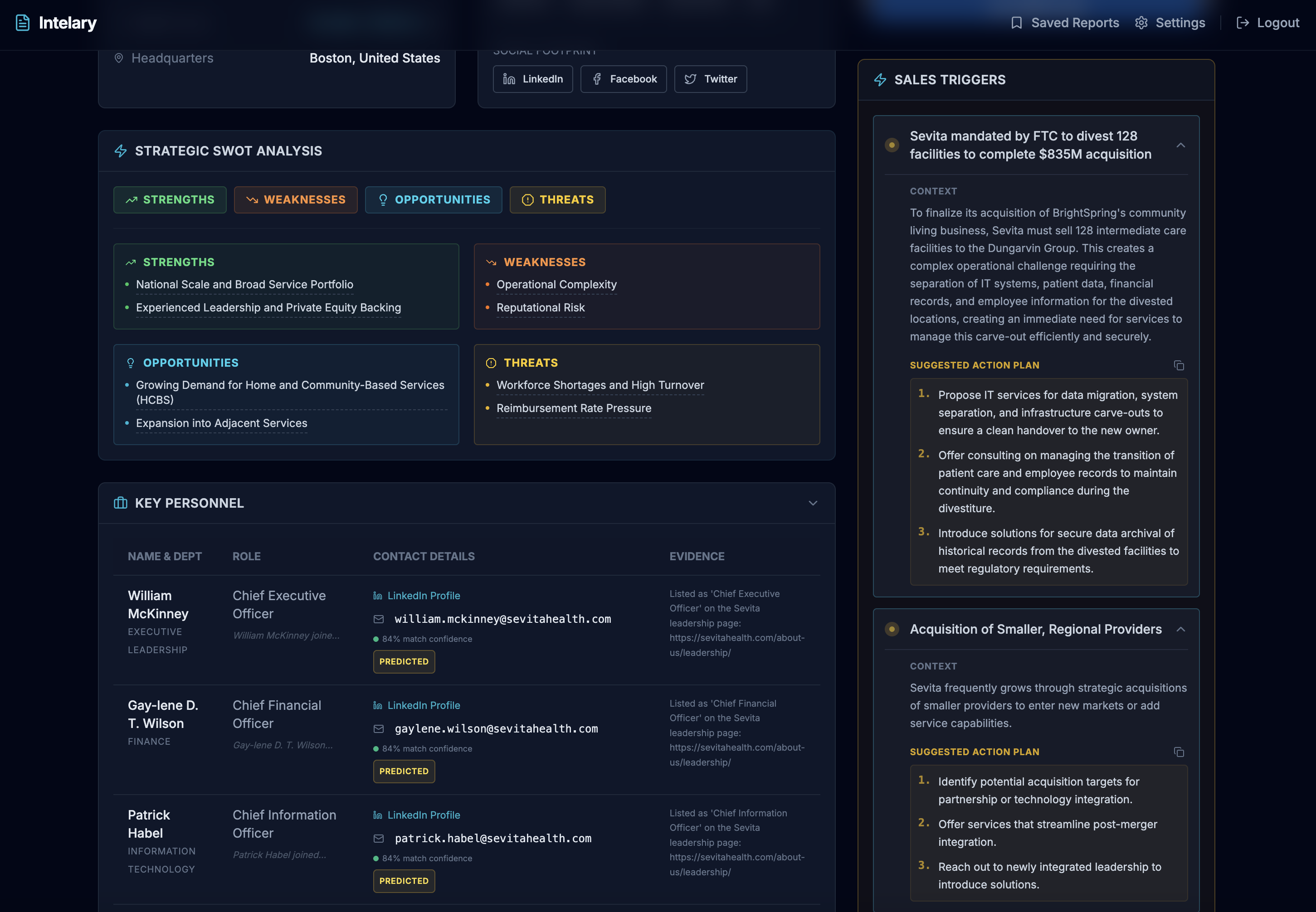This screenshot has height=912, width=1316.
Task: Select the Opportunities SWOT tab
Action: pos(434,199)
